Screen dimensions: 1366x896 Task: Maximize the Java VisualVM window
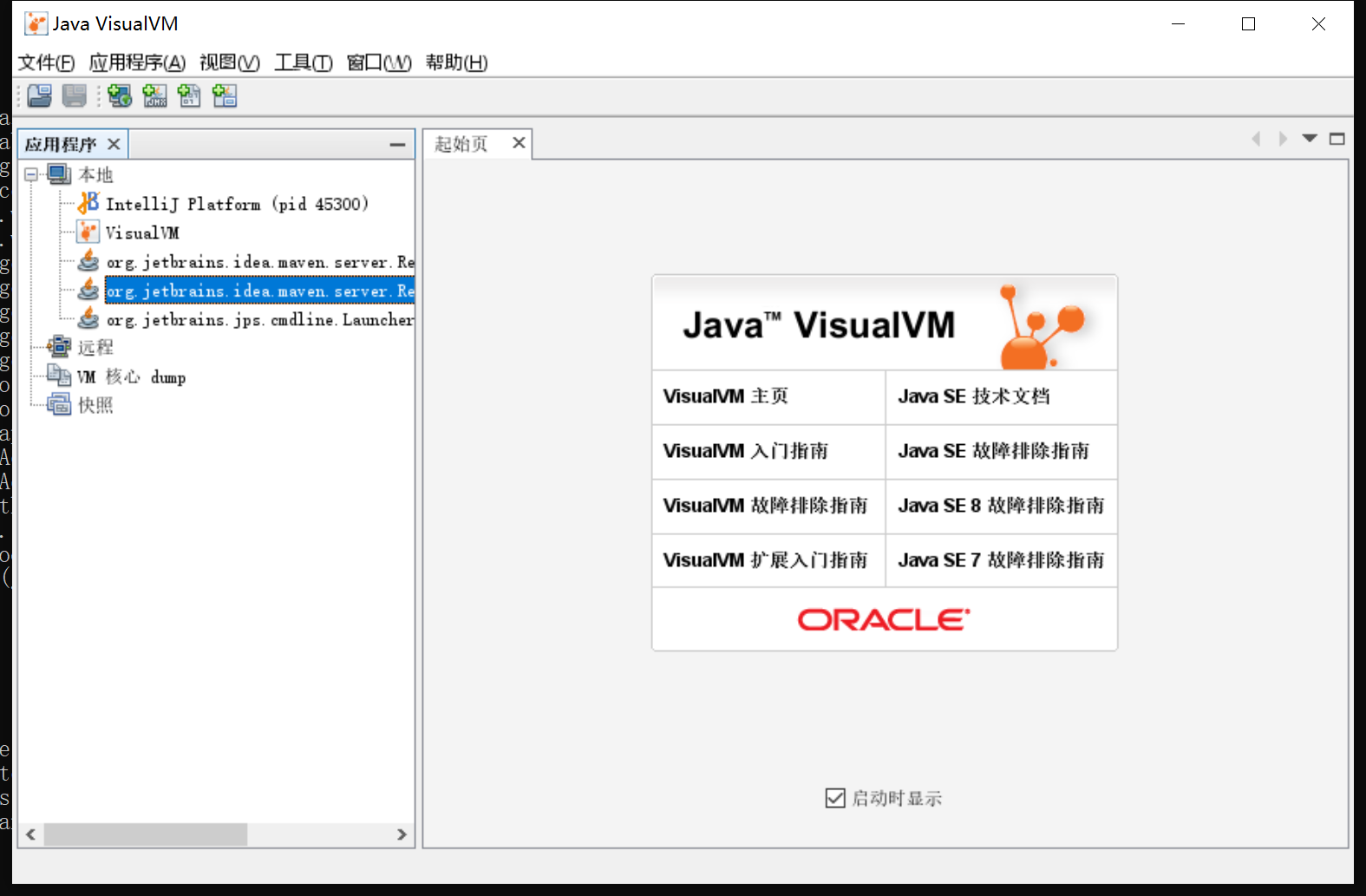1248,23
